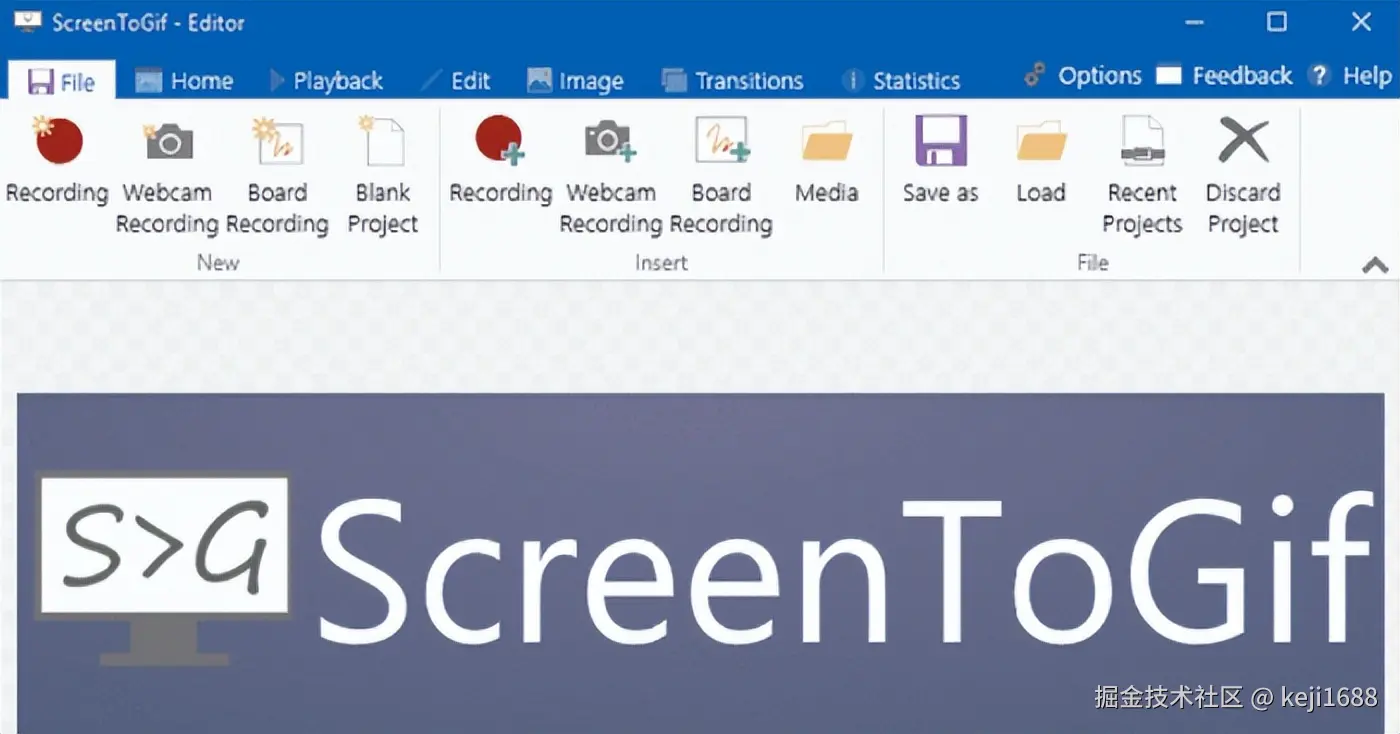Open the Image tab
1400x734 pixels.
pyautogui.click(x=575, y=81)
